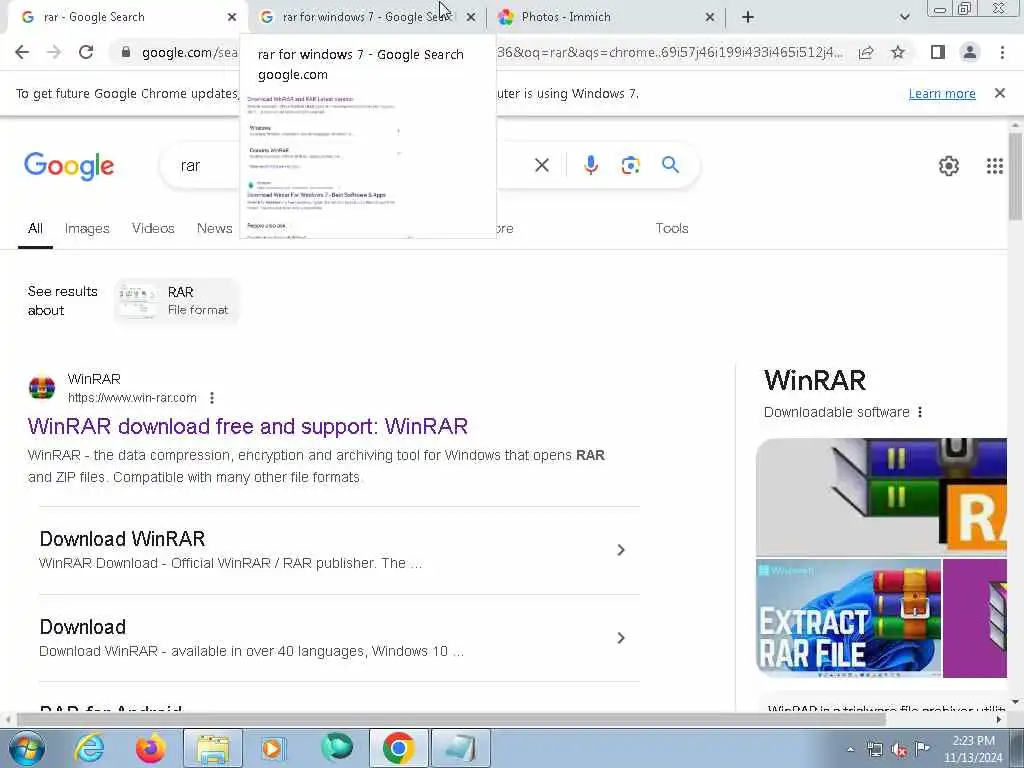Click the horizontal scrollbar right arrow
The width and height of the screenshot is (1024, 768).
[999, 719]
